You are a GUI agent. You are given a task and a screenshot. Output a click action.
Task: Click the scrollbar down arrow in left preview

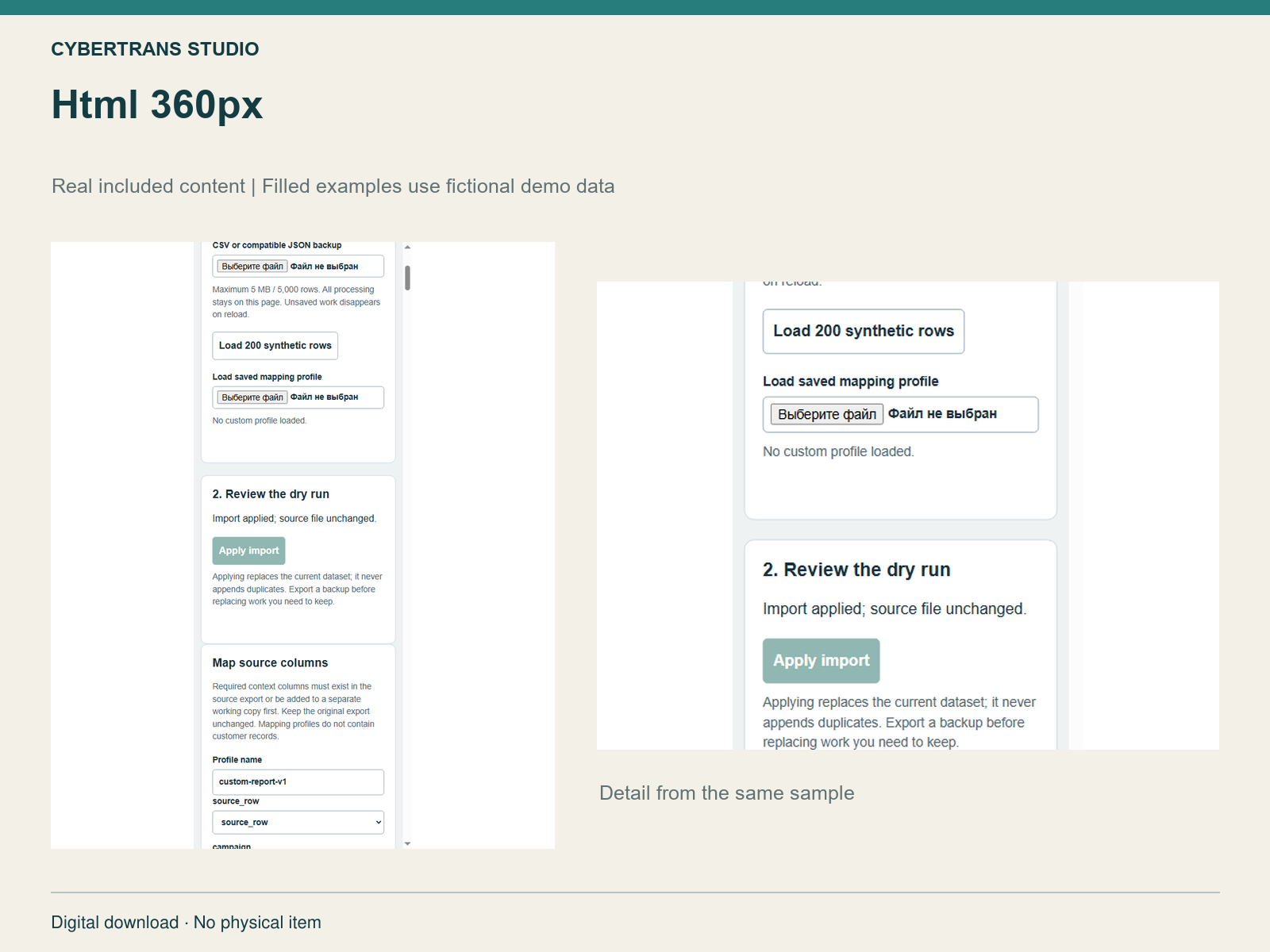(x=407, y=843)
